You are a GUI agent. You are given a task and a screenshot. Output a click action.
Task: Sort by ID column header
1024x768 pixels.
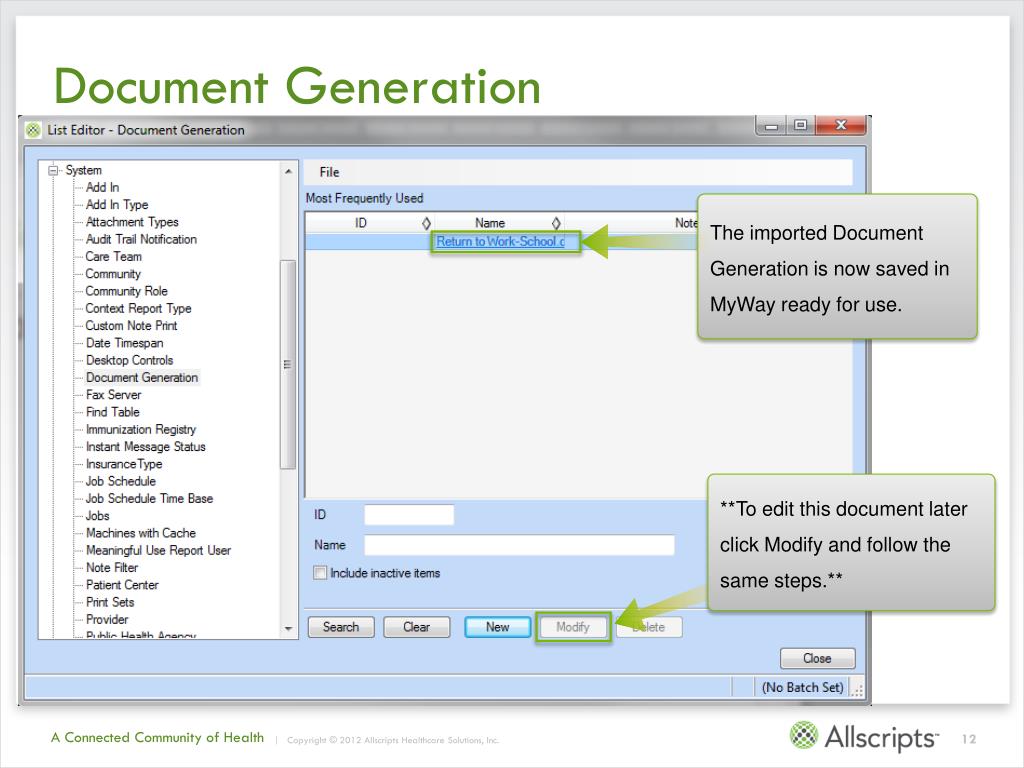click(x=370, y=223)
